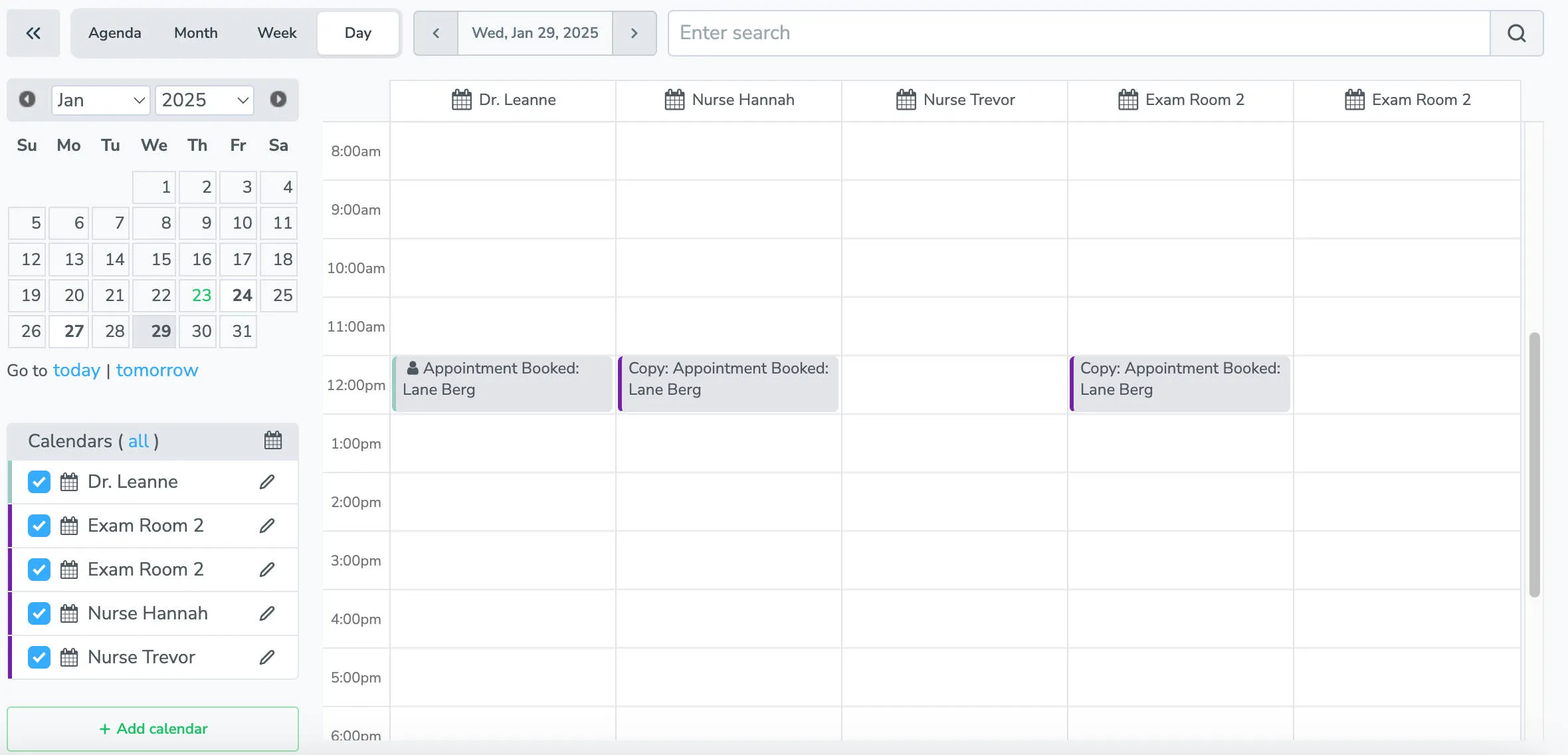Disable the Nurse Trevor calendar
This screenshot has width=1568, height=755.
coord(39,657)
